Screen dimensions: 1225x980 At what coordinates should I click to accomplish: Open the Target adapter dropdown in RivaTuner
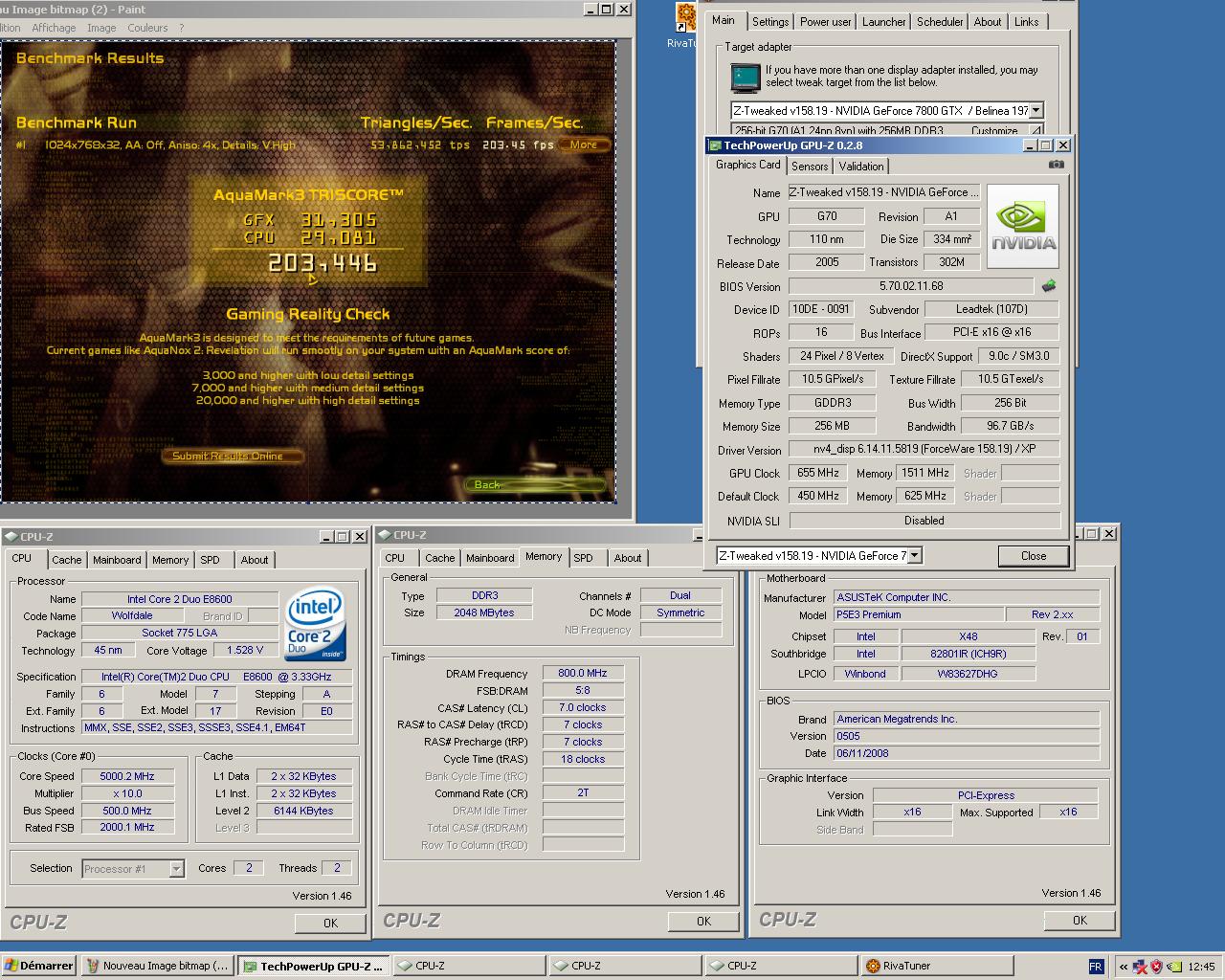pyautogui.click(x=1036, y=110)
